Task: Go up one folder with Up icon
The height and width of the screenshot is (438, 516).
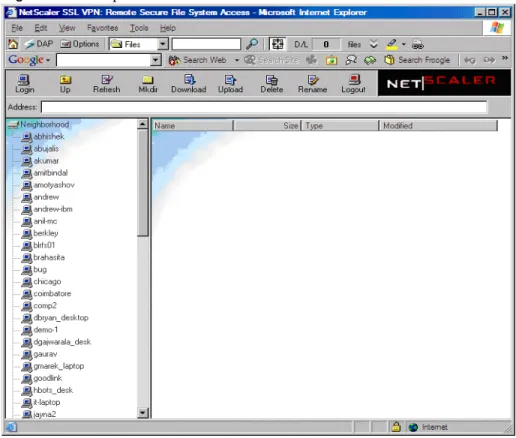Action: [x=65, y=84]
